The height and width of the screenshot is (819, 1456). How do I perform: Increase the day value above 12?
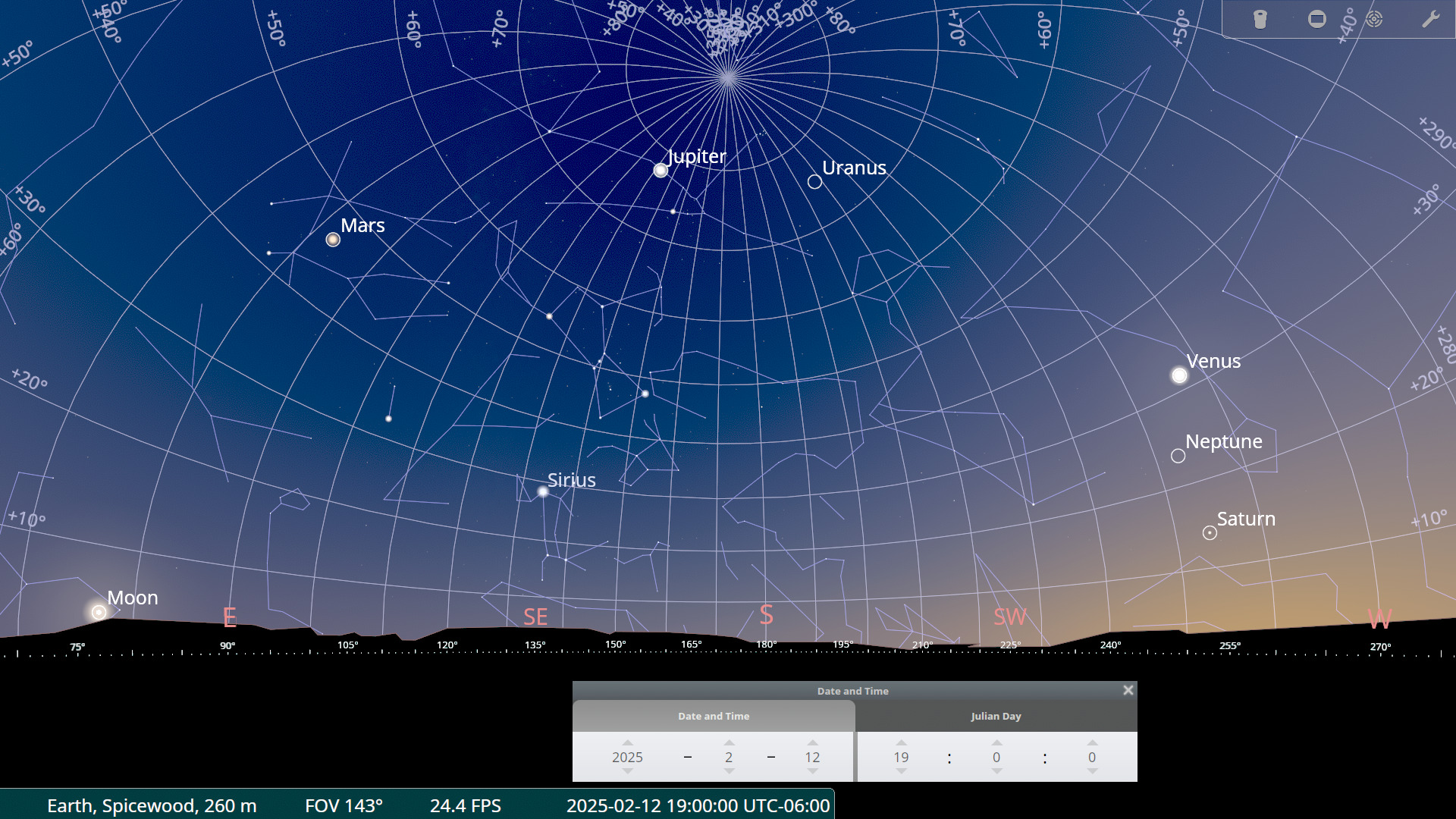point(812,743)
